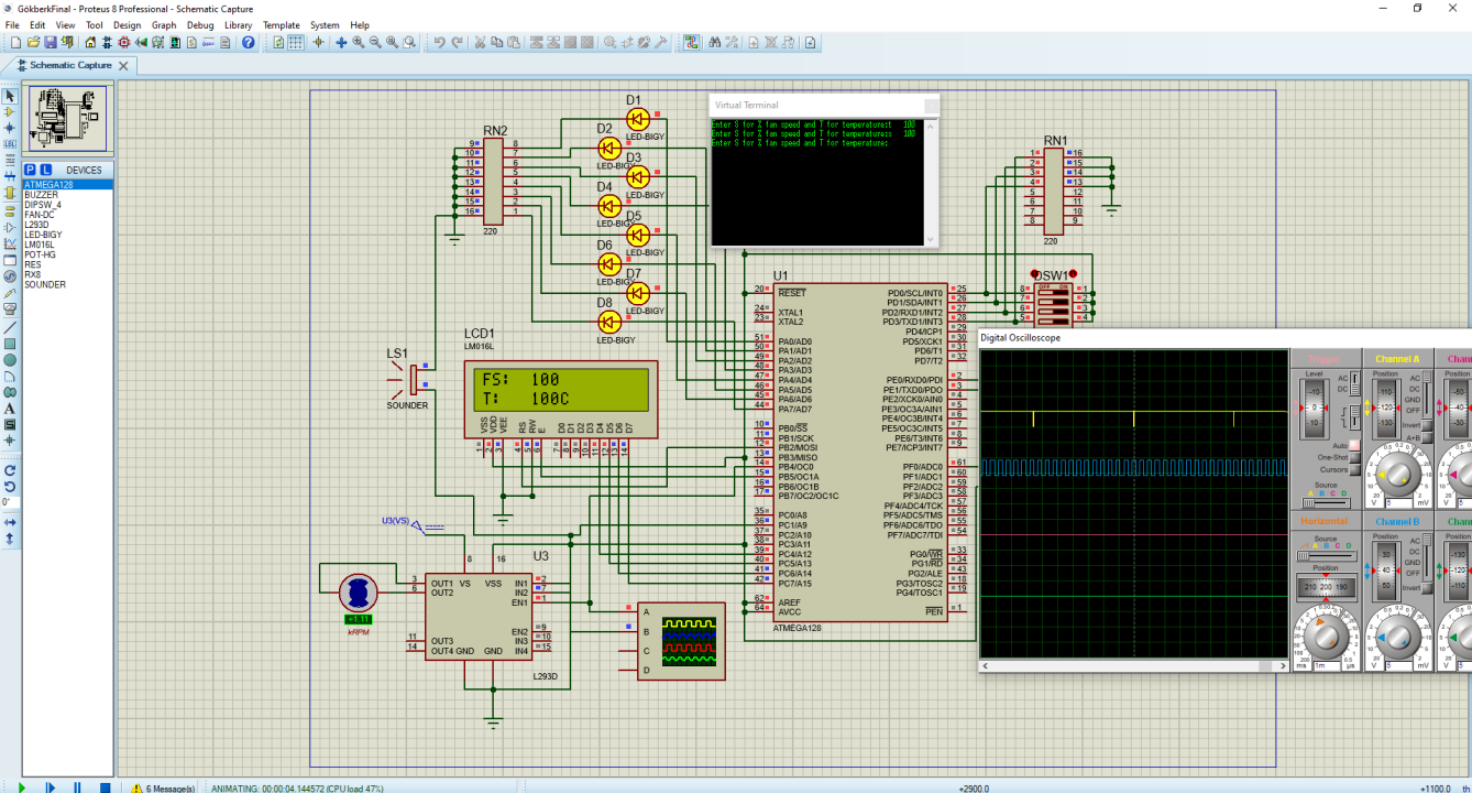
Task: Choose the Graph Mode tool
Action: tap(10, 243)
